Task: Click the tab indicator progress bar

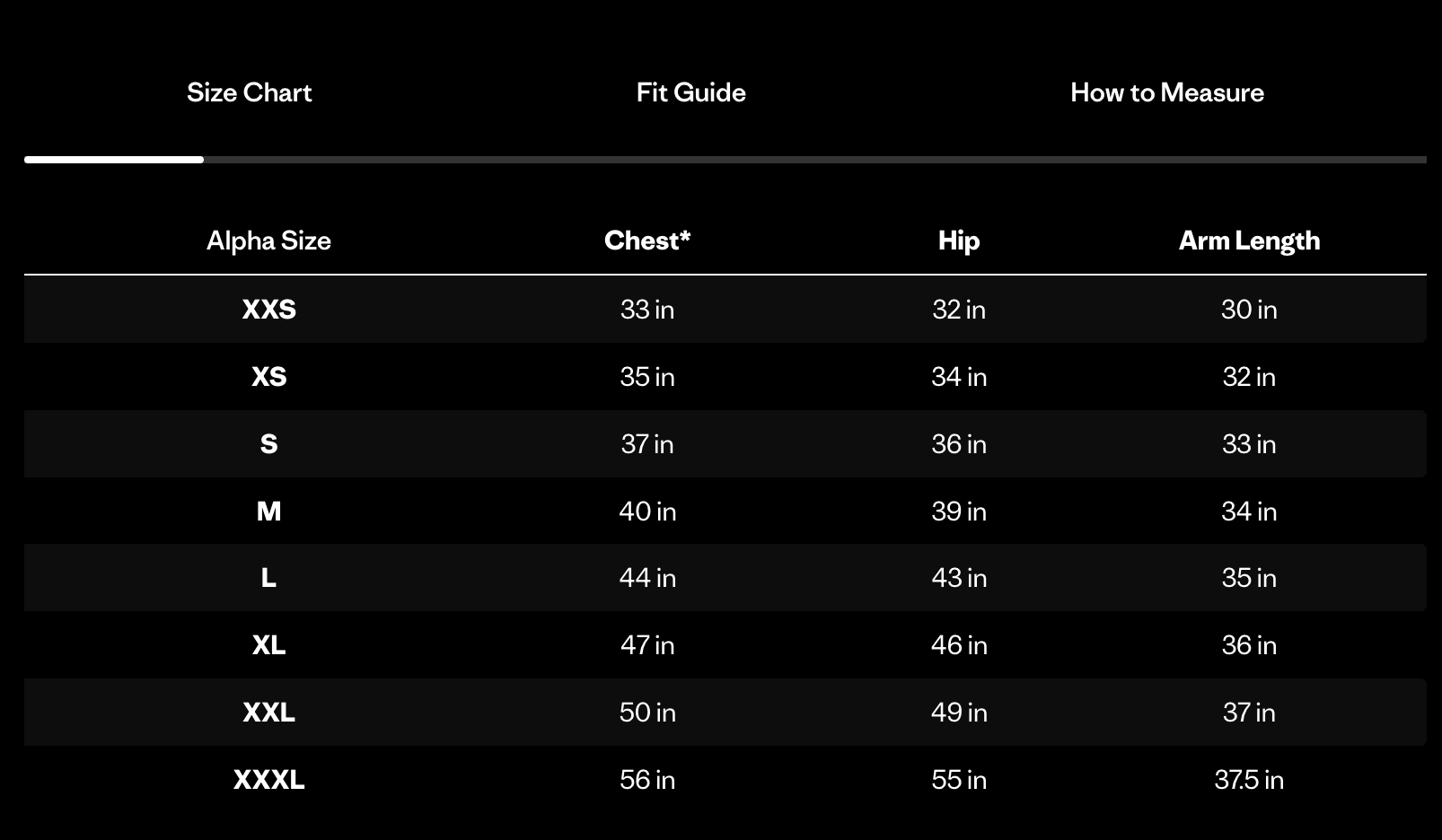Action: coord(725,160)
